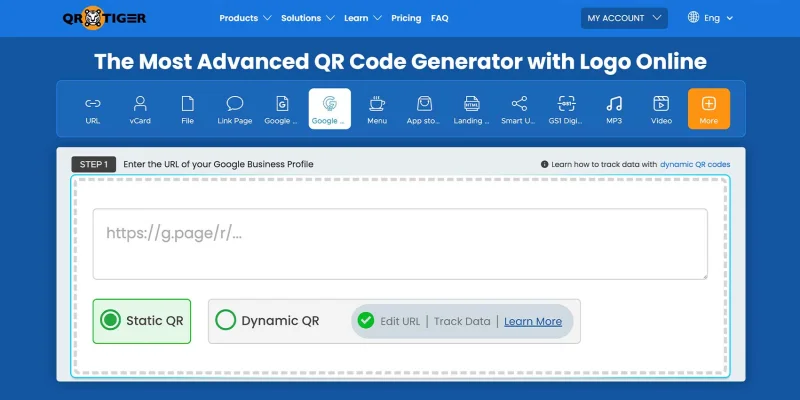
Task: Click the globe language icon
Action: (693, 17)
